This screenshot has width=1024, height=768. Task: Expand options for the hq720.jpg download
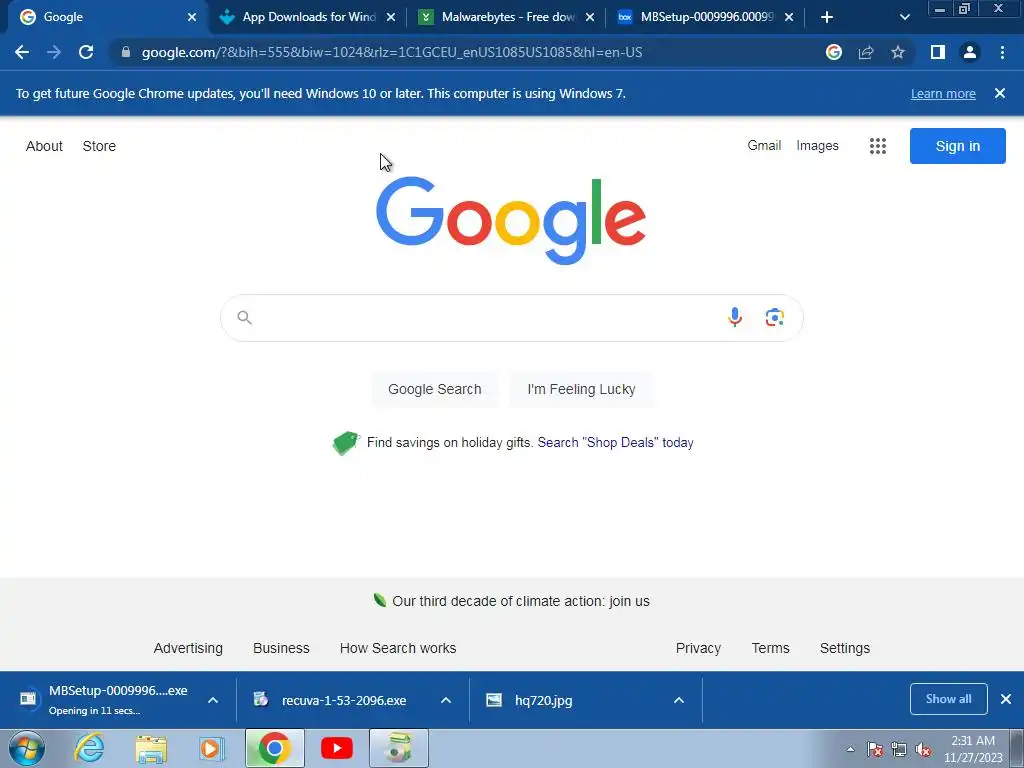(679, 700)
